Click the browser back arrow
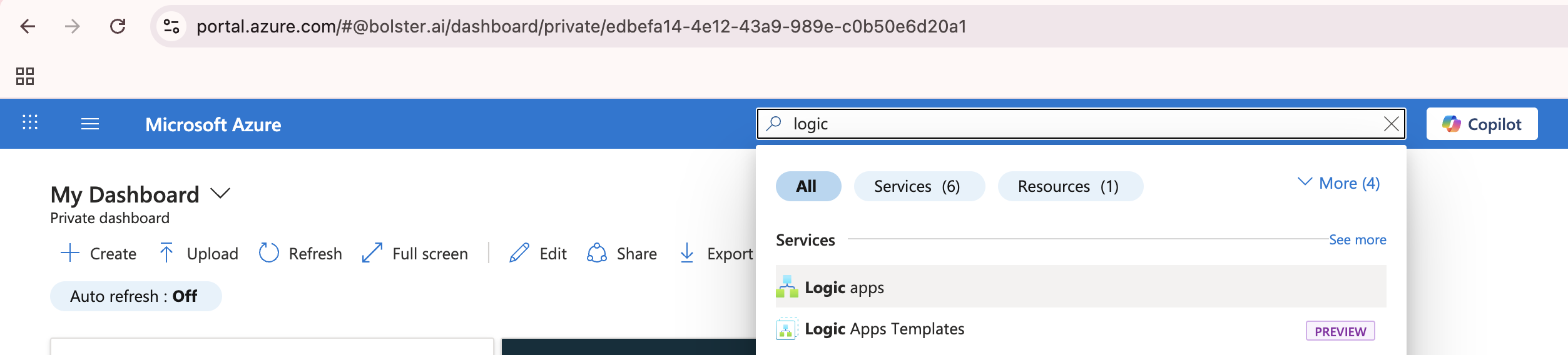The height and width of the screenshot is (355, 1568). pyautogui.click(x=28, y=26)
